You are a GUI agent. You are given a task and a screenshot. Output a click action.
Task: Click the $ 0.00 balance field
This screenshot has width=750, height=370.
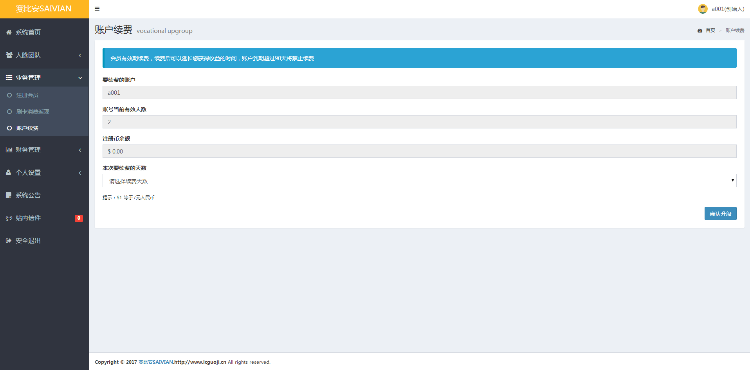[419, 151]
